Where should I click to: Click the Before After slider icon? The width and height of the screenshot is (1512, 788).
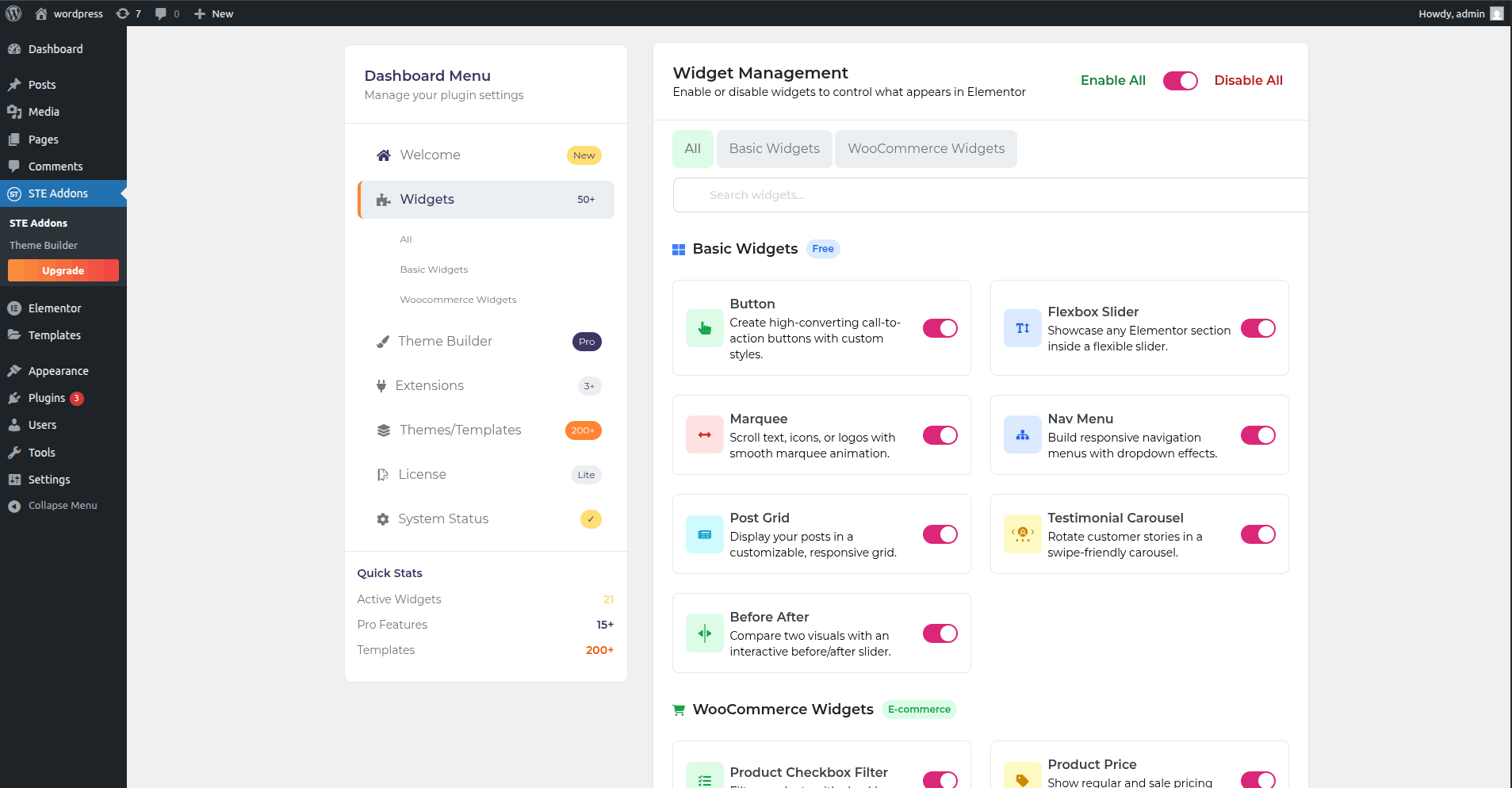pos(704,633)
